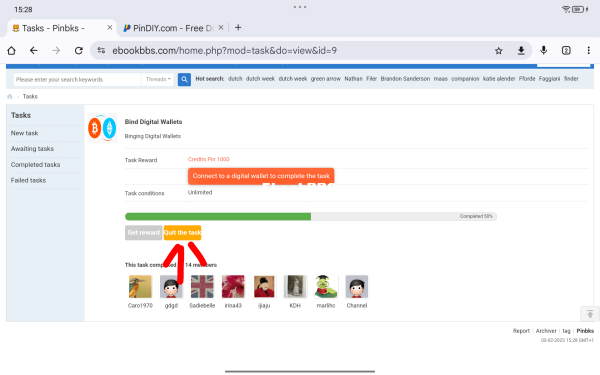Click hot search term 'Filer'
The image size is (600, 375).
coord(372,78)
